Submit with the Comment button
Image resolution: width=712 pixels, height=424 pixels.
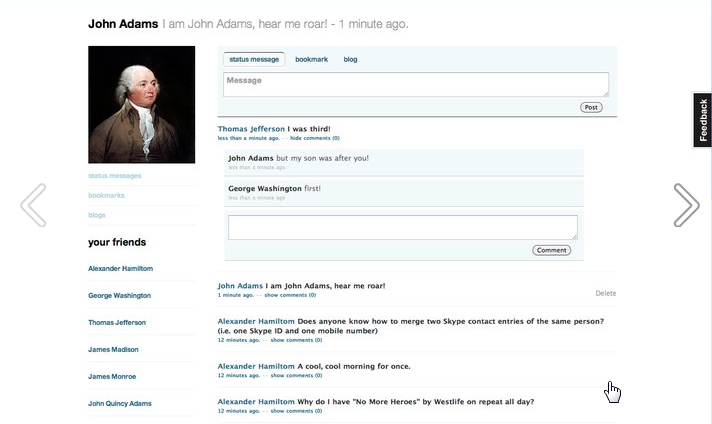pos(551,250)
